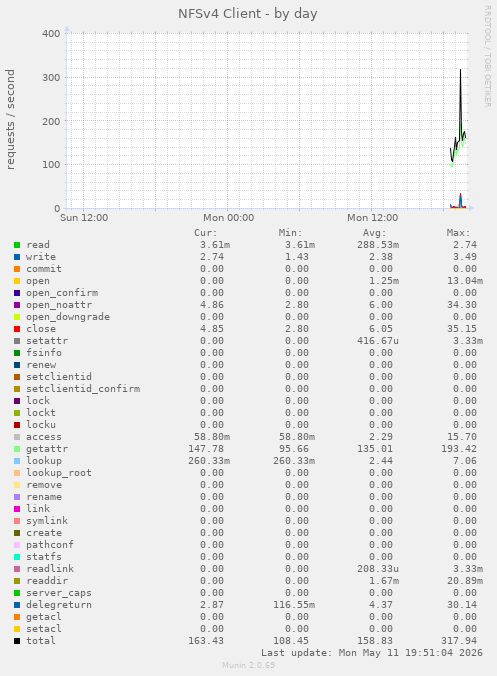Click the purple open_noattr legend swatch
497x676 pixels.
pyautogui.click(x=17, y=305)
